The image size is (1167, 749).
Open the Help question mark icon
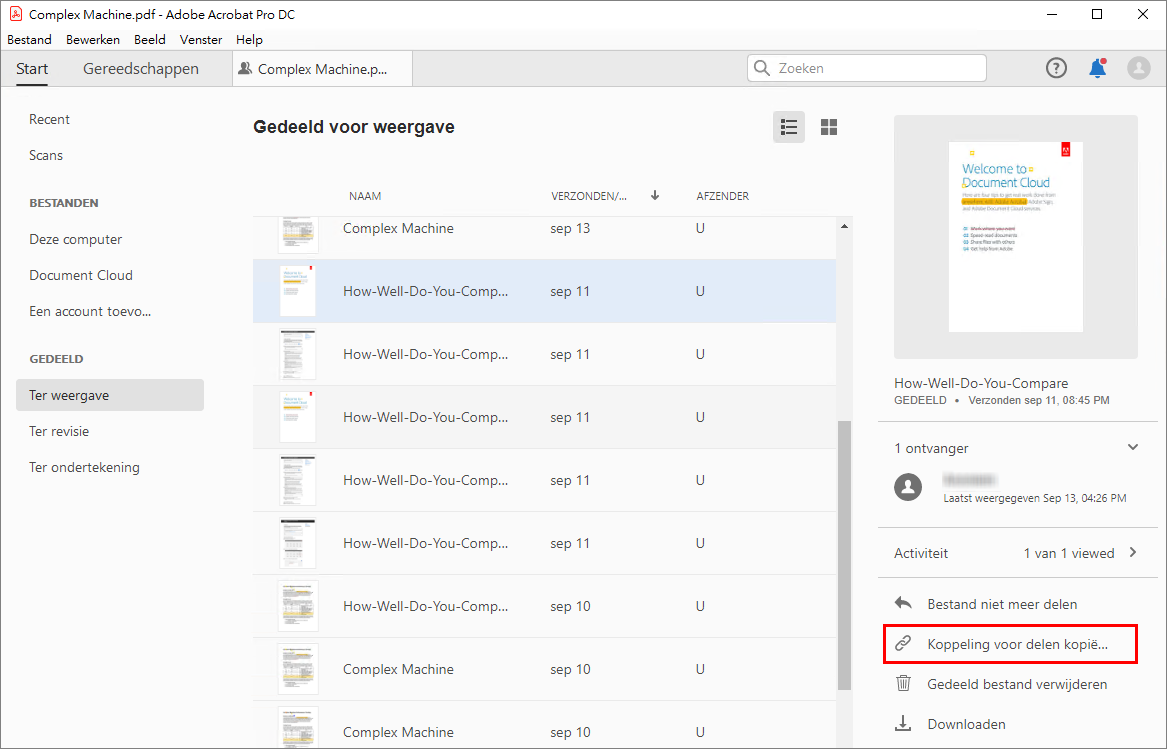pyautogui.click(x=1056, y=68)
